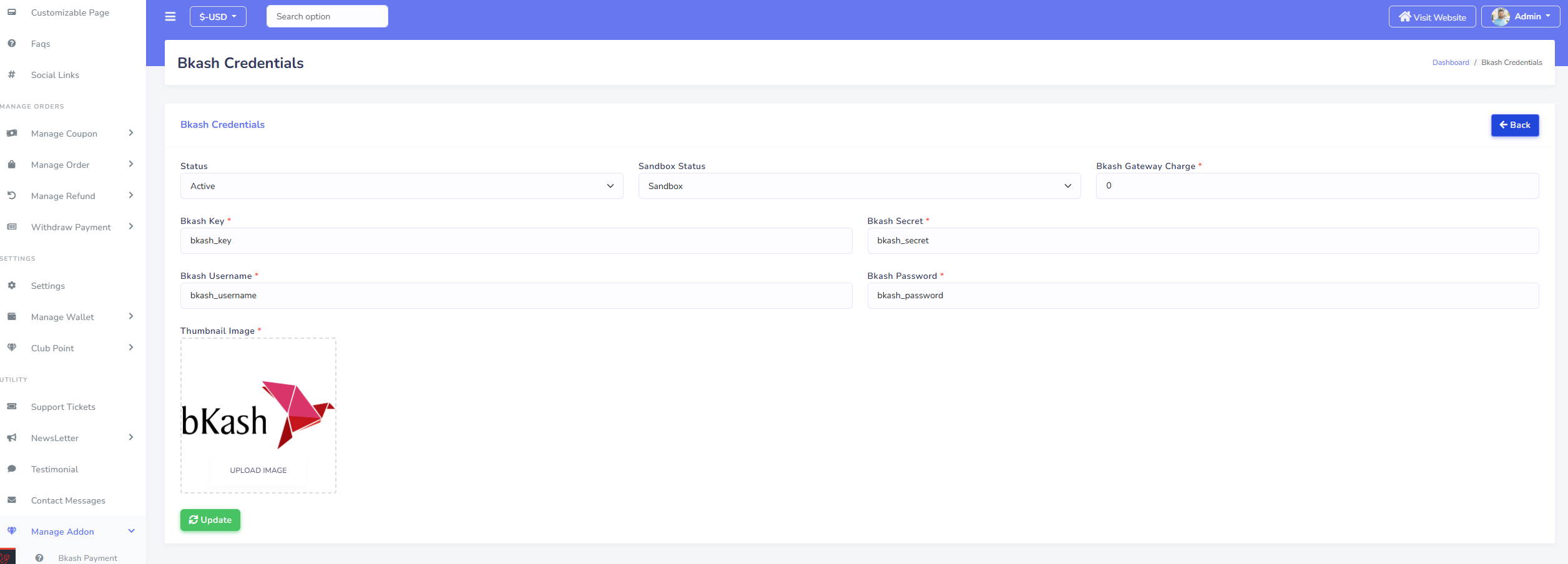
Task: Click the Manage Order bag icon
Action: tap(12, 164)
